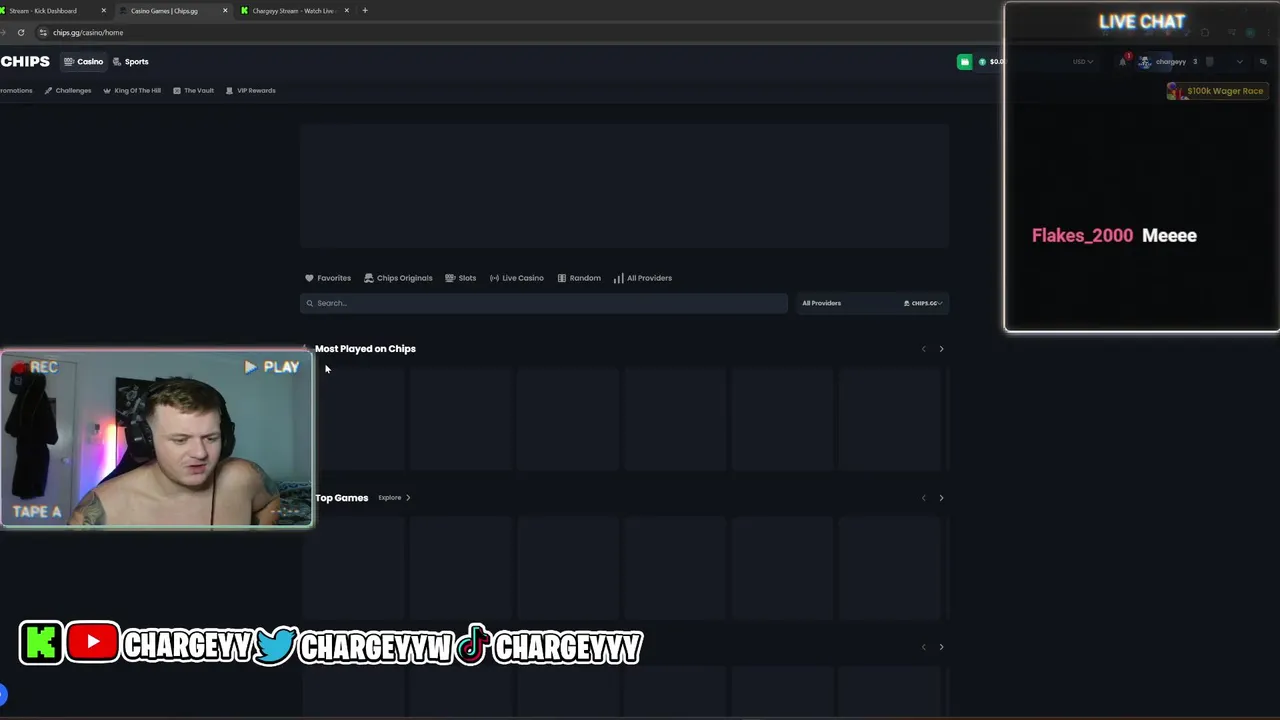Open the green wallet deposit button
This screenshot has width=1280, height=720.
click(x=964, y=62)
